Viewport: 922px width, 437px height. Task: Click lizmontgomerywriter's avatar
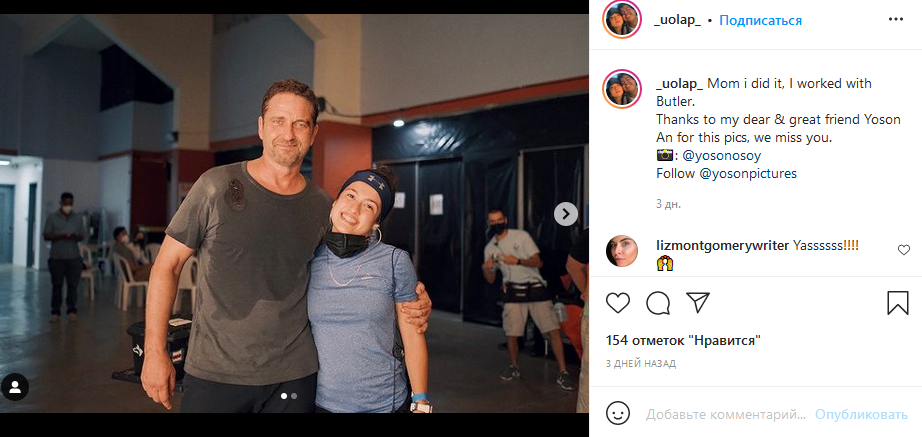pos(622,251)
